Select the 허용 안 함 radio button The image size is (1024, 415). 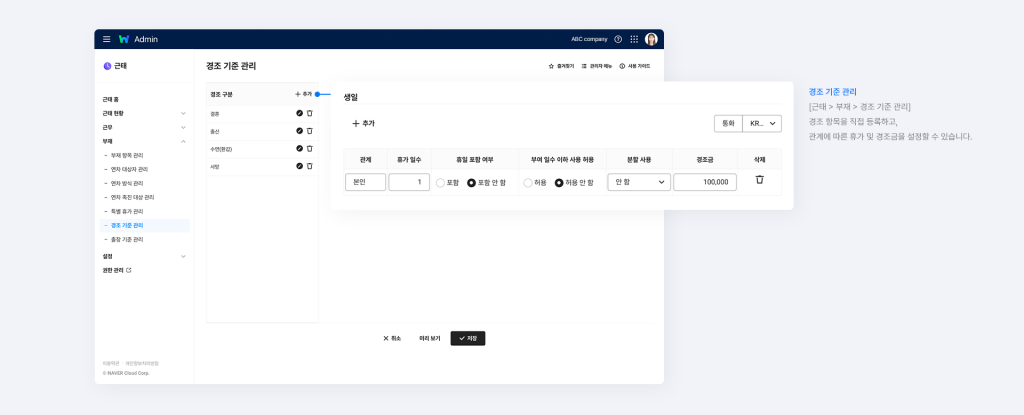(559, 183)
